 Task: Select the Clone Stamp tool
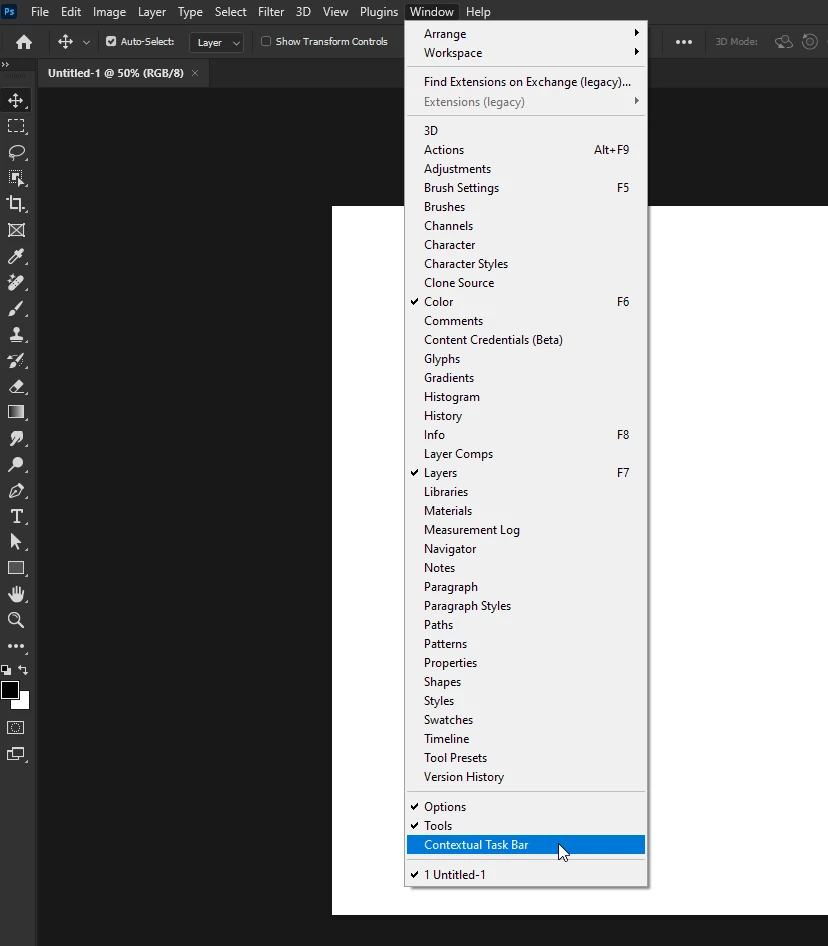(x=16, y=334)
